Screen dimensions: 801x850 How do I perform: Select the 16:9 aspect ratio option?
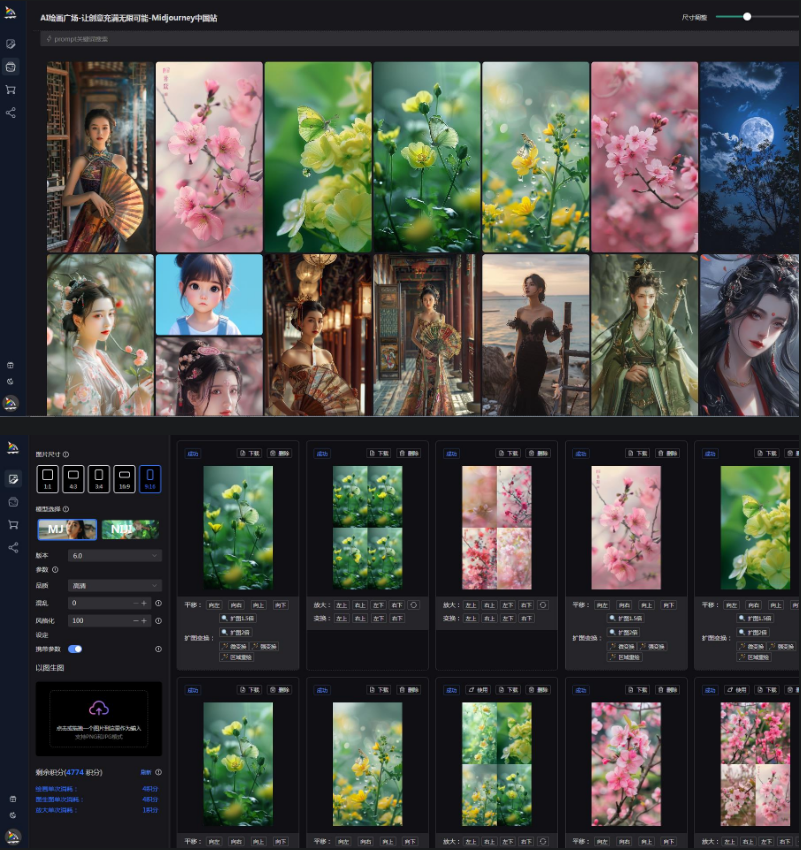pyautogui.click(x=124, y=477)
